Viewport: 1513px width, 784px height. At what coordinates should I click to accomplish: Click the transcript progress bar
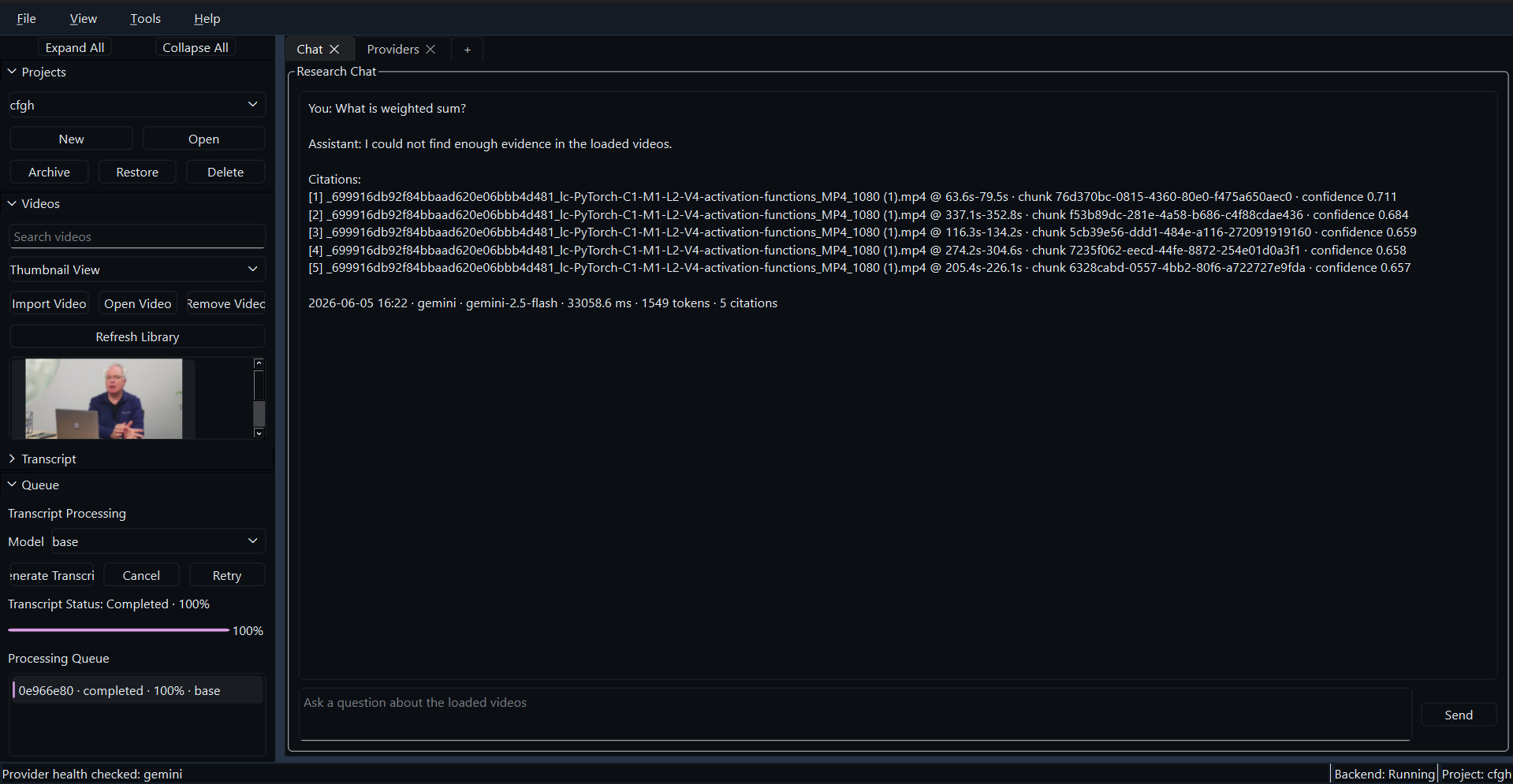pos(118,630)
